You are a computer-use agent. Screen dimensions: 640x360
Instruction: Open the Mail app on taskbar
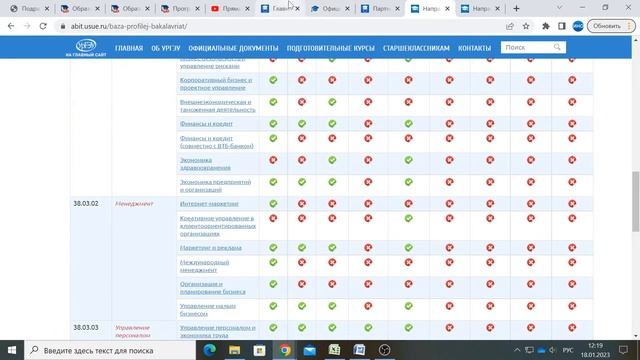click(x=310, y=350)
